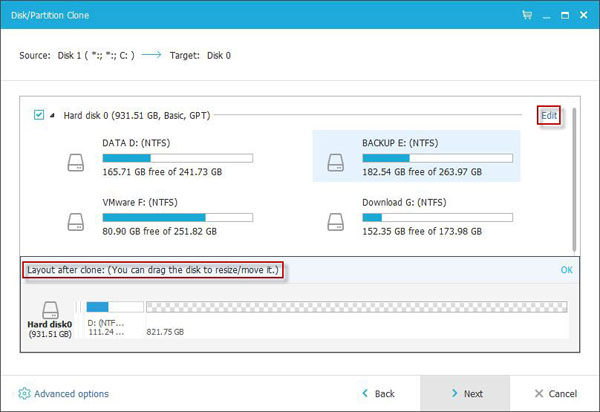Click the BACKUP E: drive icon

pos(336,163)
